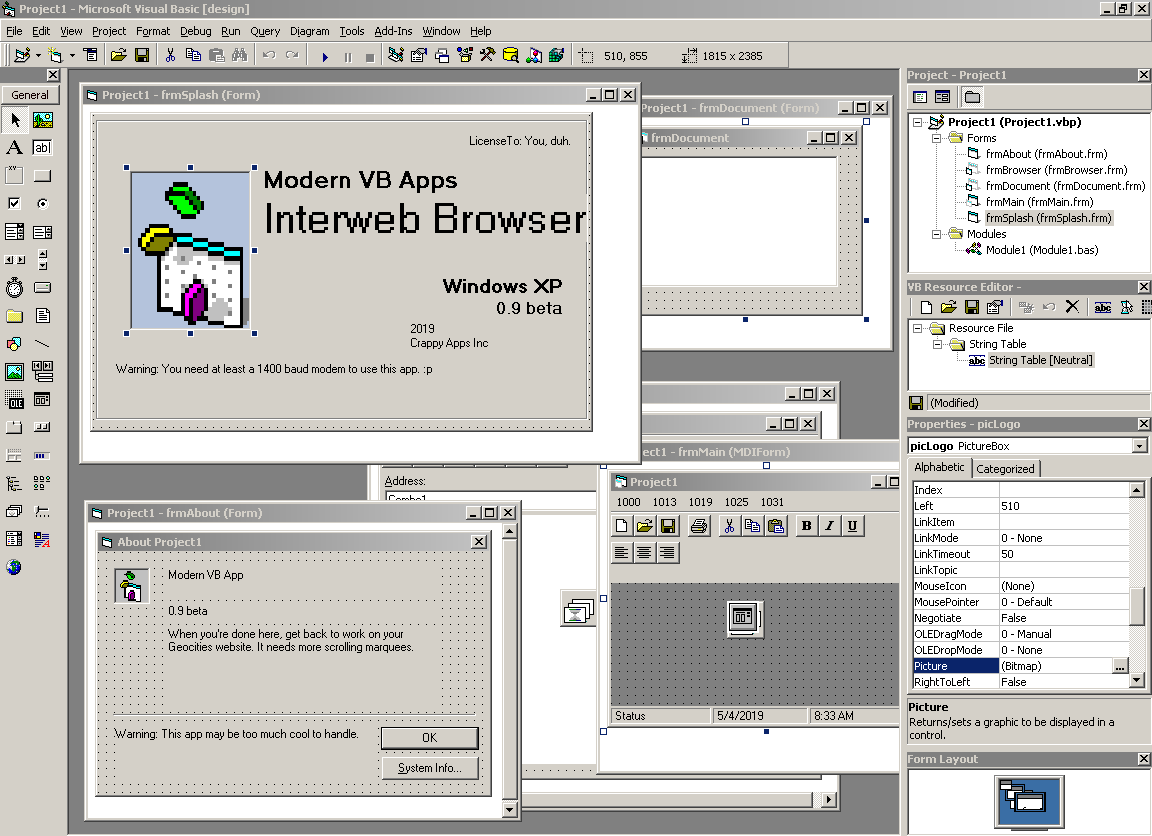Select String Table [Neutral] in Resource Editor

pos(1040,360)
